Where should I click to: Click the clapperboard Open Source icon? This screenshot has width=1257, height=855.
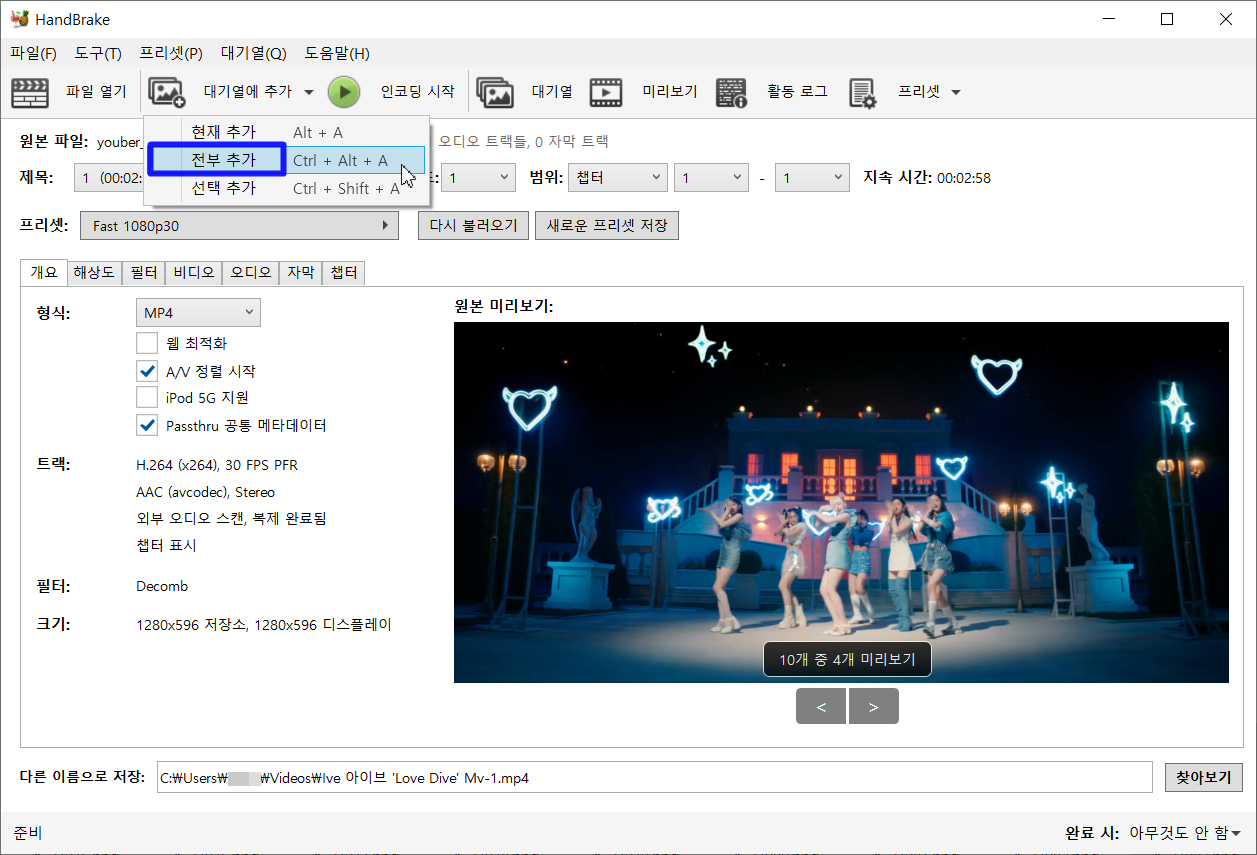30,92
